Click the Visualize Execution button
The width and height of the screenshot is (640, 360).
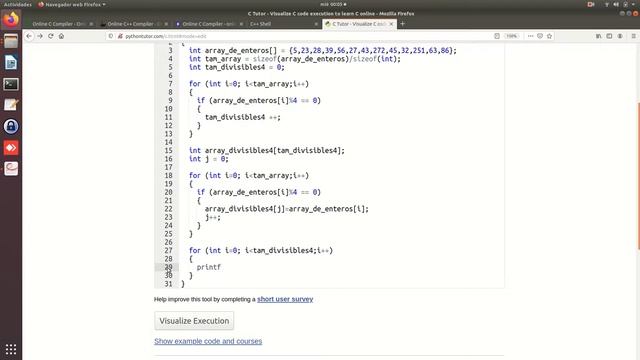point(194,321)
